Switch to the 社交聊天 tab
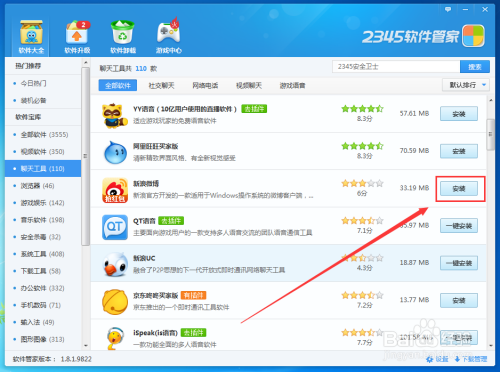 click(161, 86)
